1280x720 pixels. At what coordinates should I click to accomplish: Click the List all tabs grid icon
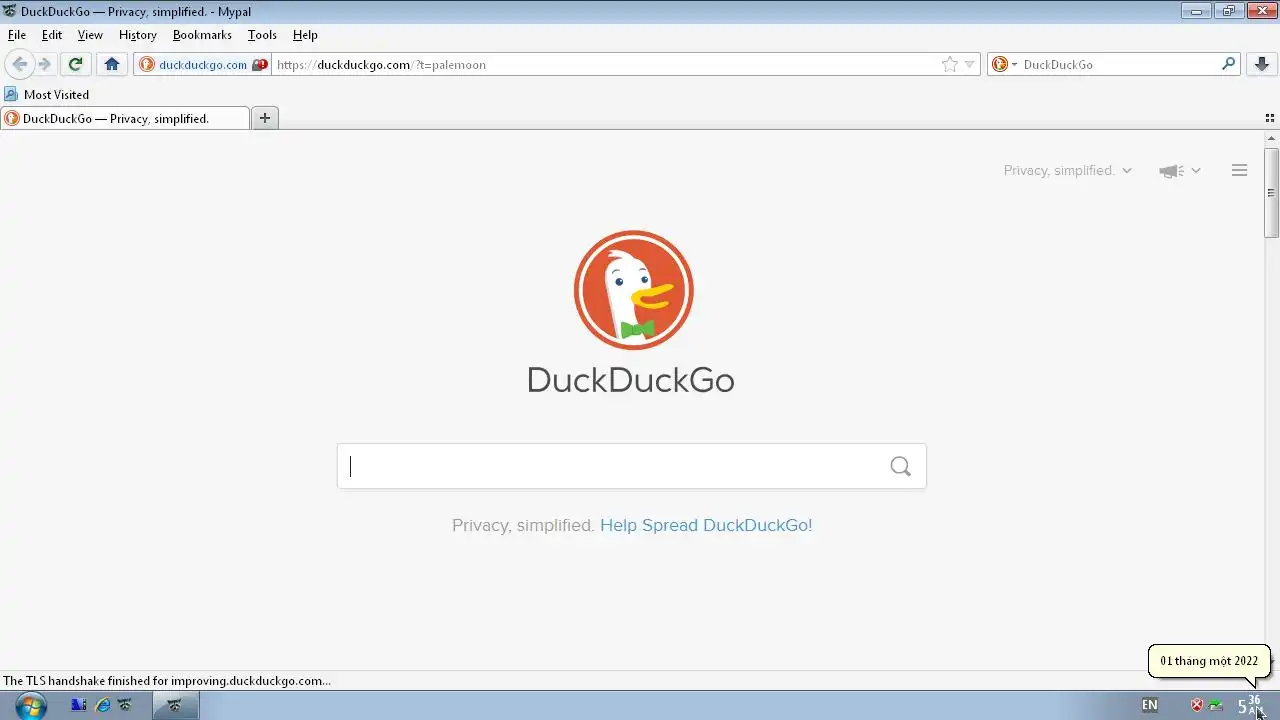click(x=1270, y=118)
